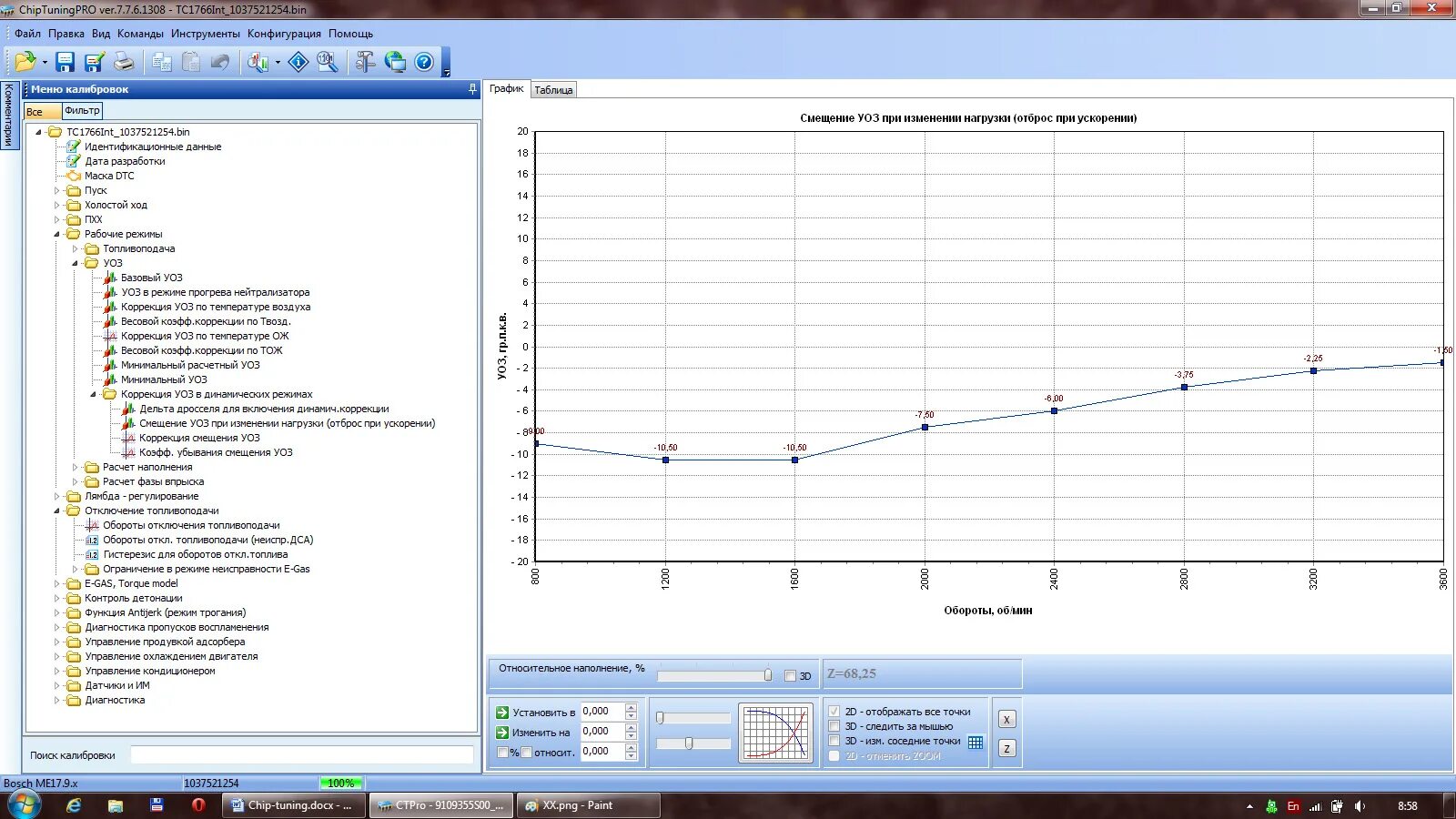This screenshot has width=1456, height=819.
Task: Switch to the Таблица tab
Action: 553,90
